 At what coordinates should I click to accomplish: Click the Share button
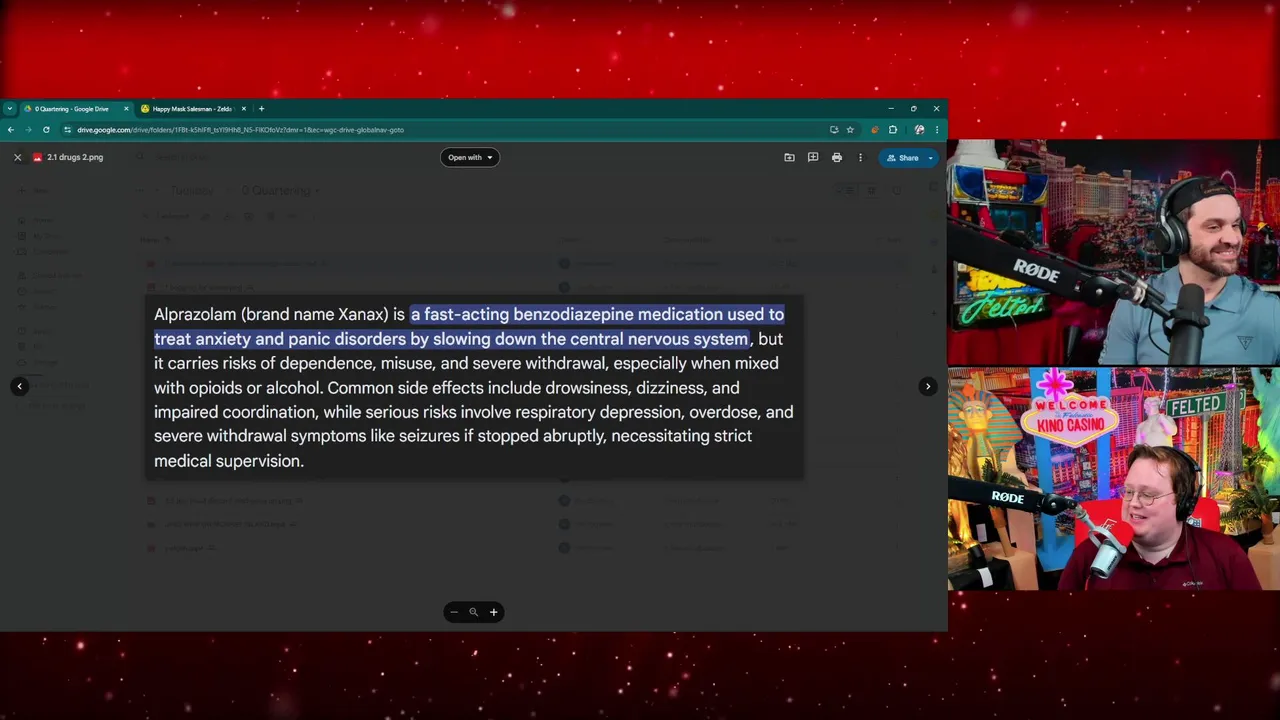coord(902,157)
